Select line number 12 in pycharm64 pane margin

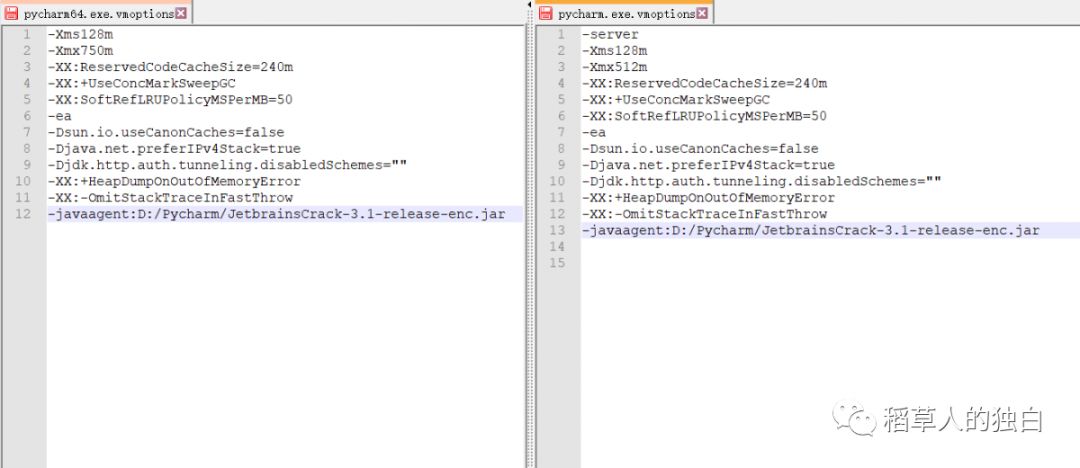pyautogui.click(x=23, y=214)
